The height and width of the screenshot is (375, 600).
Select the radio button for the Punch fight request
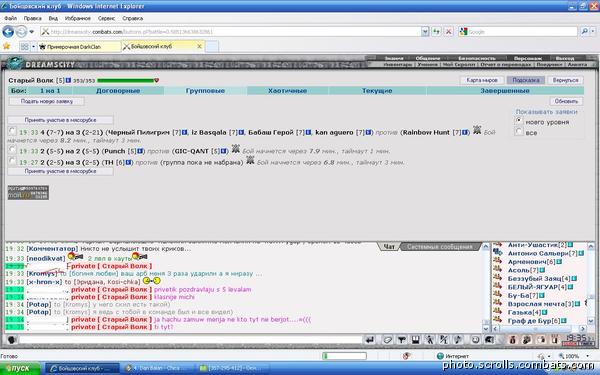[12, 150]
